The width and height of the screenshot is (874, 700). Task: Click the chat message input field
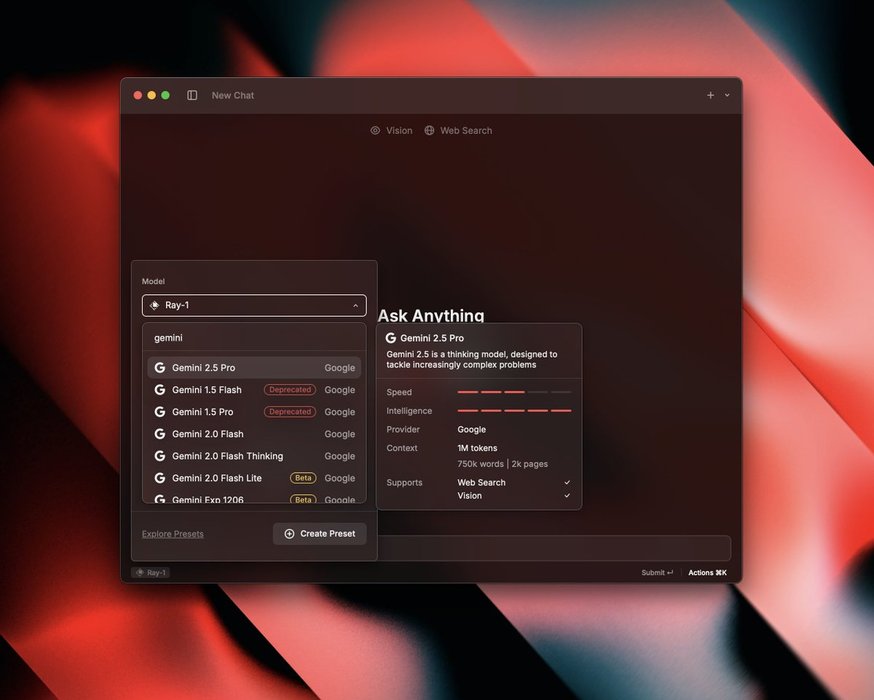(x=554, y=548)
